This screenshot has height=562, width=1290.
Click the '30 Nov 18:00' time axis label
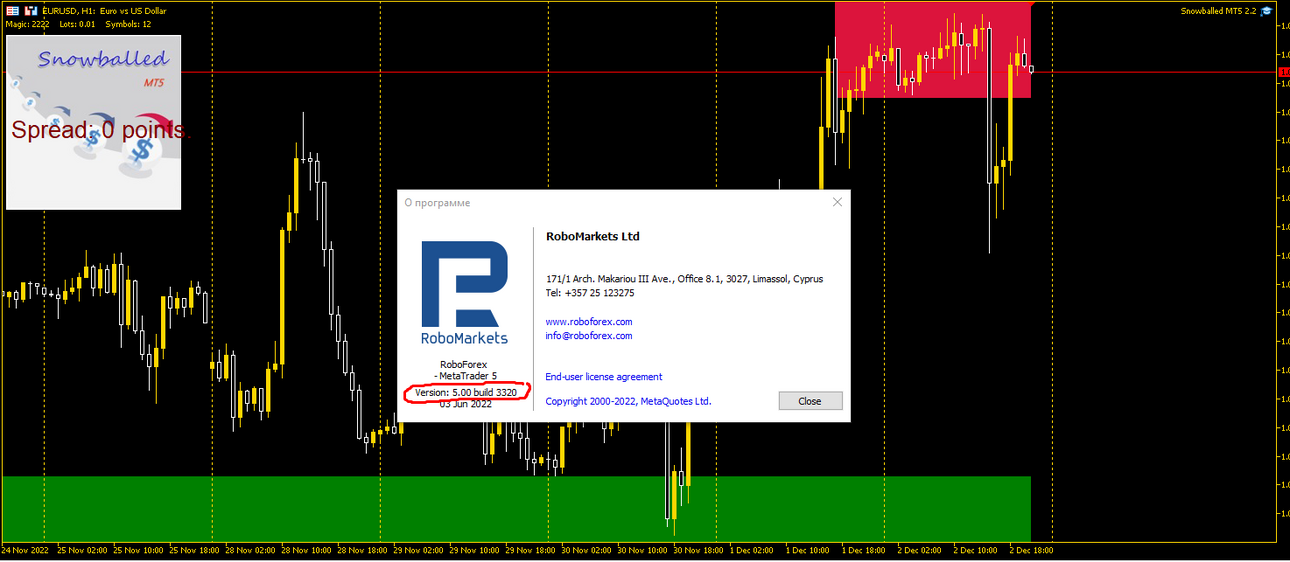pos(699,550)
